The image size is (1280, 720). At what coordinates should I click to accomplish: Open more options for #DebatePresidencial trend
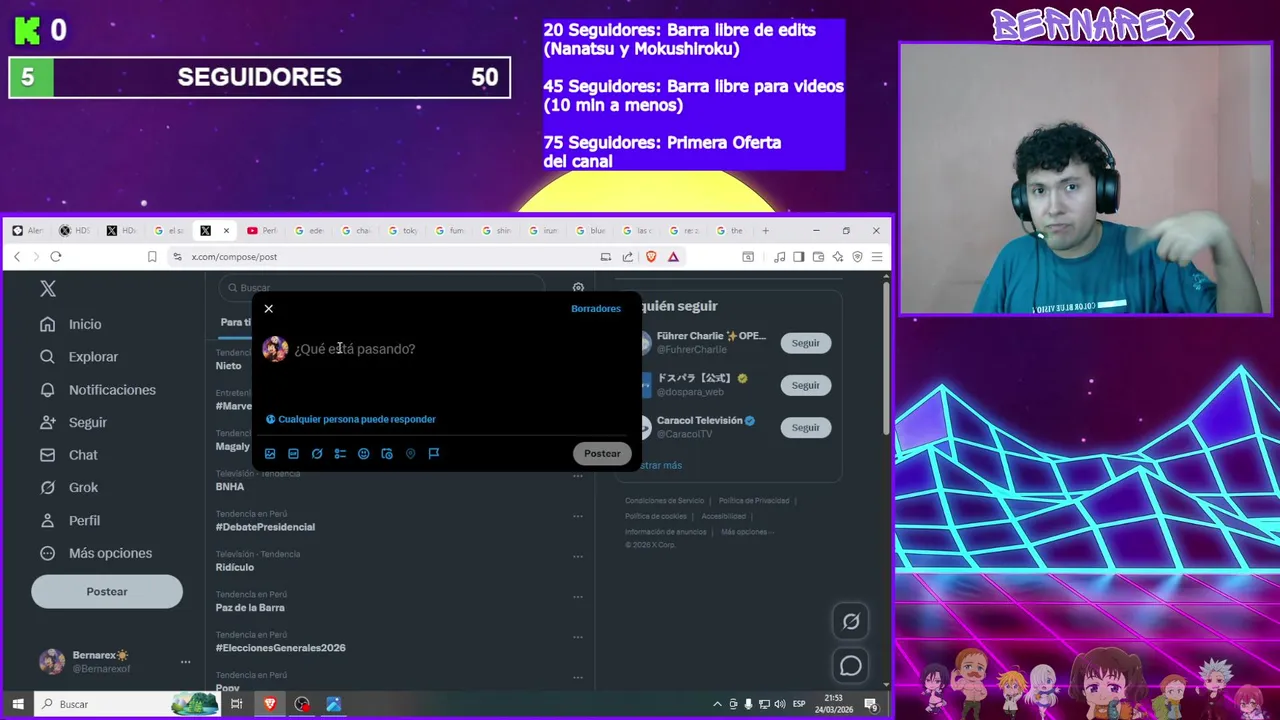578,516
